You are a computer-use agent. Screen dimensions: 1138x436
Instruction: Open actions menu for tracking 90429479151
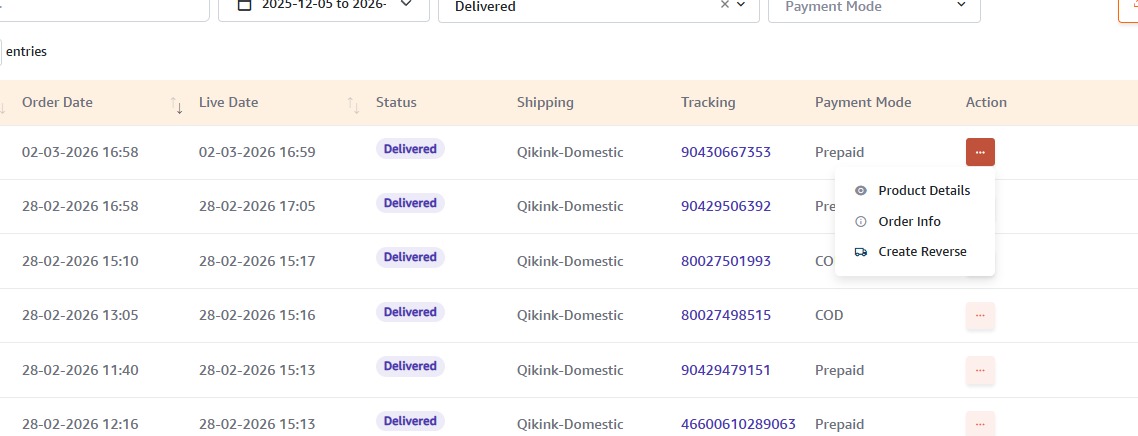[980, 370]
